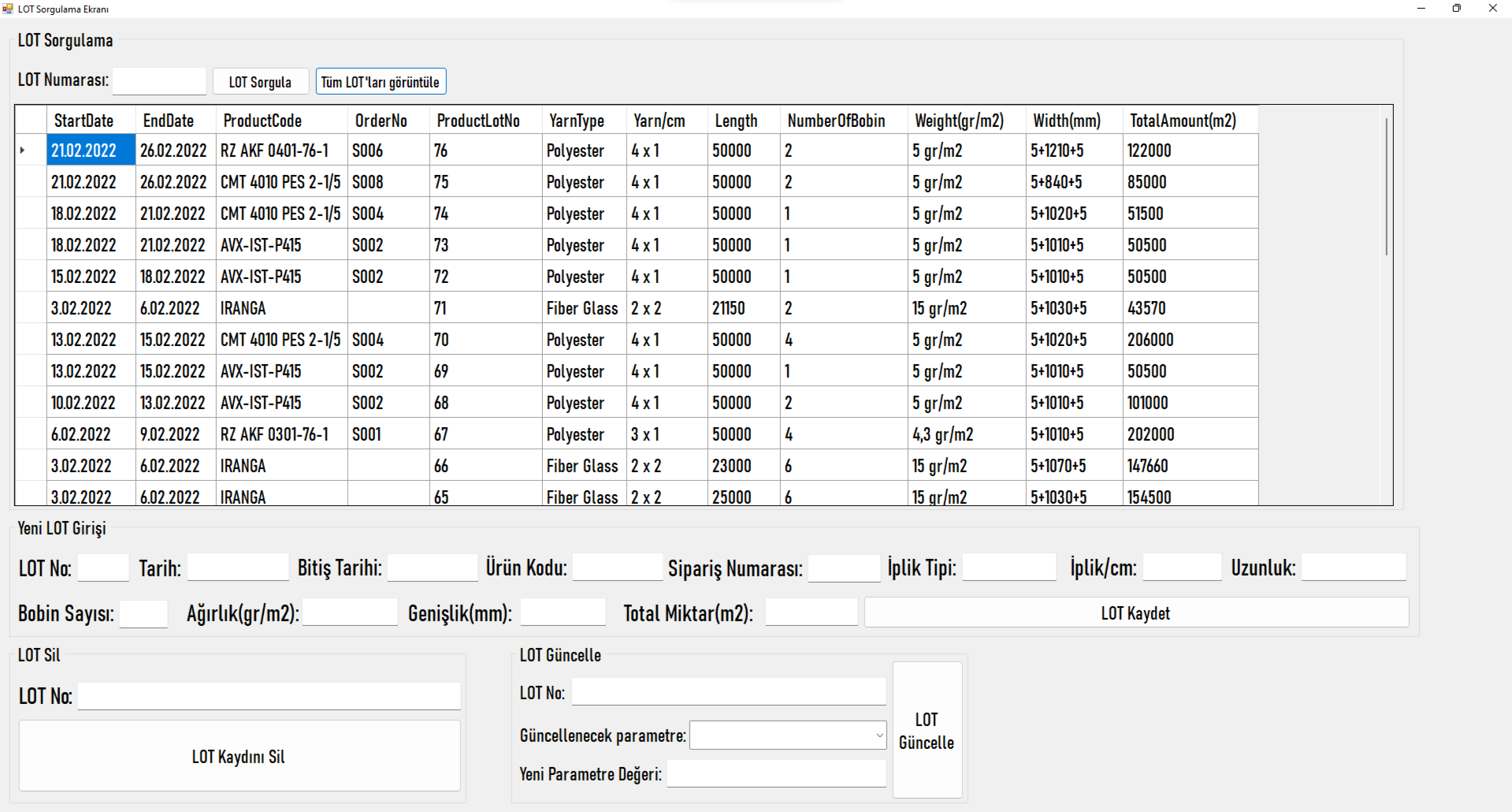Click the LOT Güncelle button
Screen dimensions: 1512x812
click(927, 730)
